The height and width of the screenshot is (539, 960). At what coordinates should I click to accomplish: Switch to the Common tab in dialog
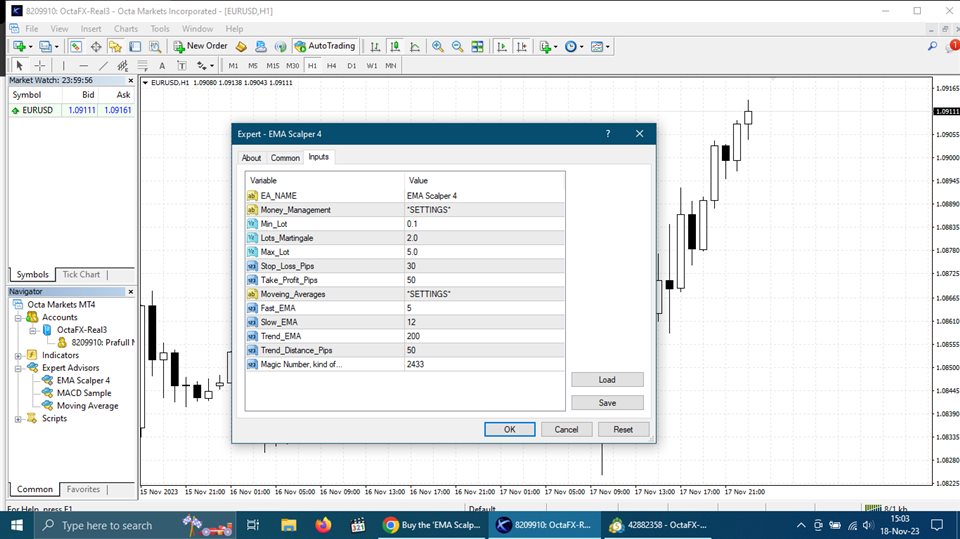point(285,158)
